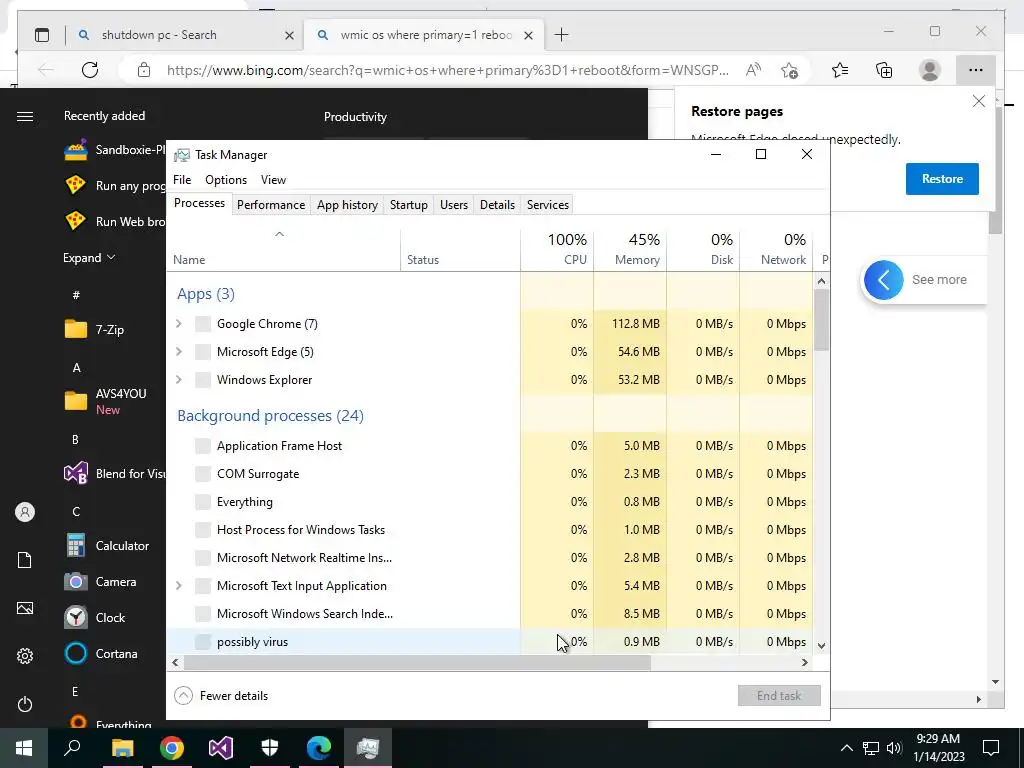Open the user account icon in Start rail
The height and width of the screenshot is (768, 1024).
(x=25, y=512)
